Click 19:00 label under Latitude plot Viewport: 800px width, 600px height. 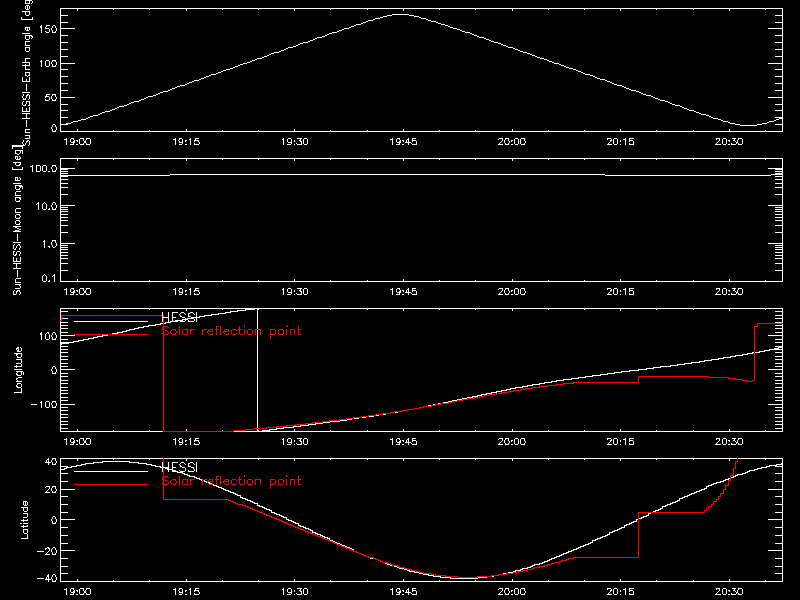pos(77,591)
